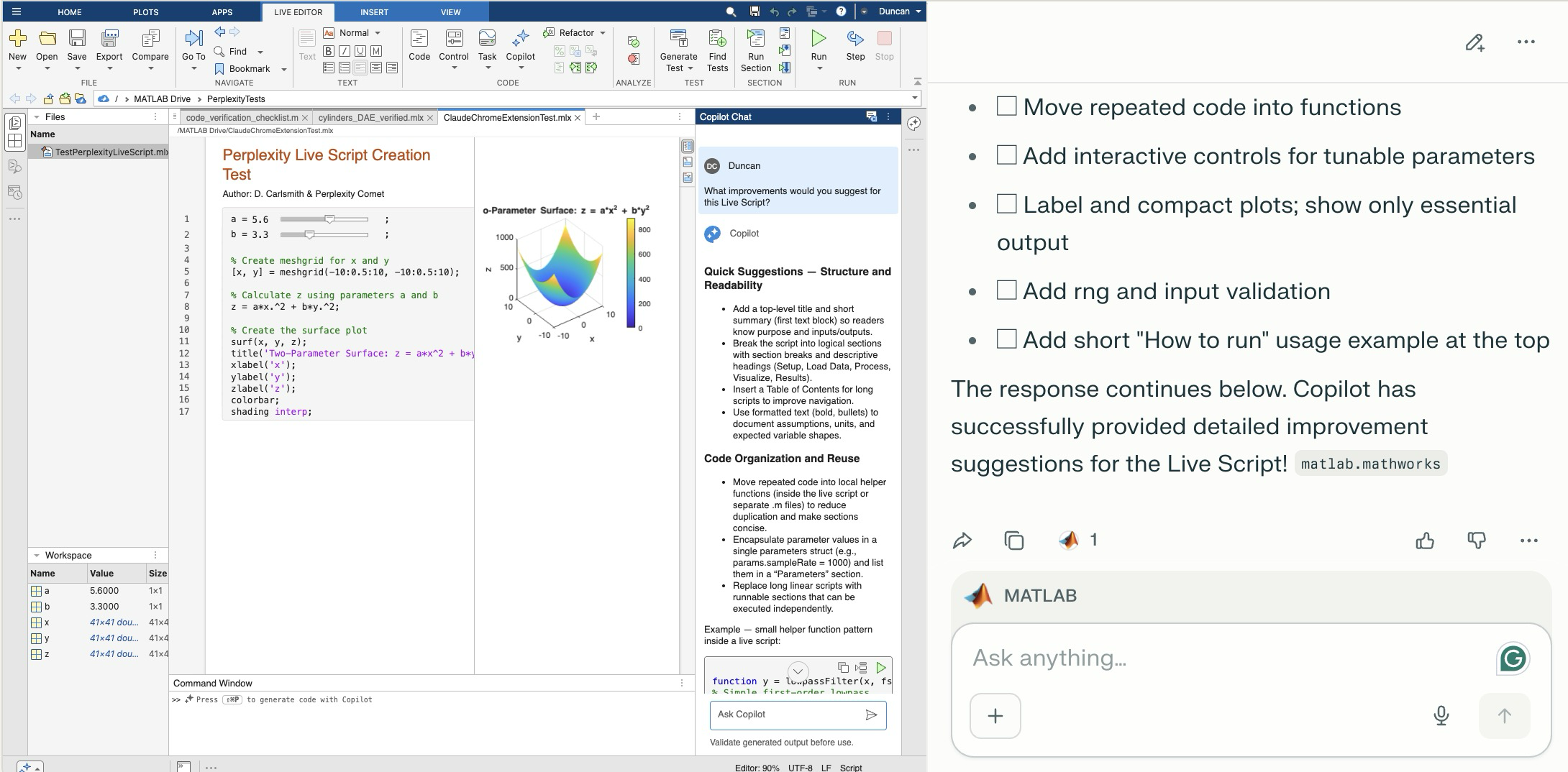
Task: Click the Compare files icon
Action: [150, 38]
